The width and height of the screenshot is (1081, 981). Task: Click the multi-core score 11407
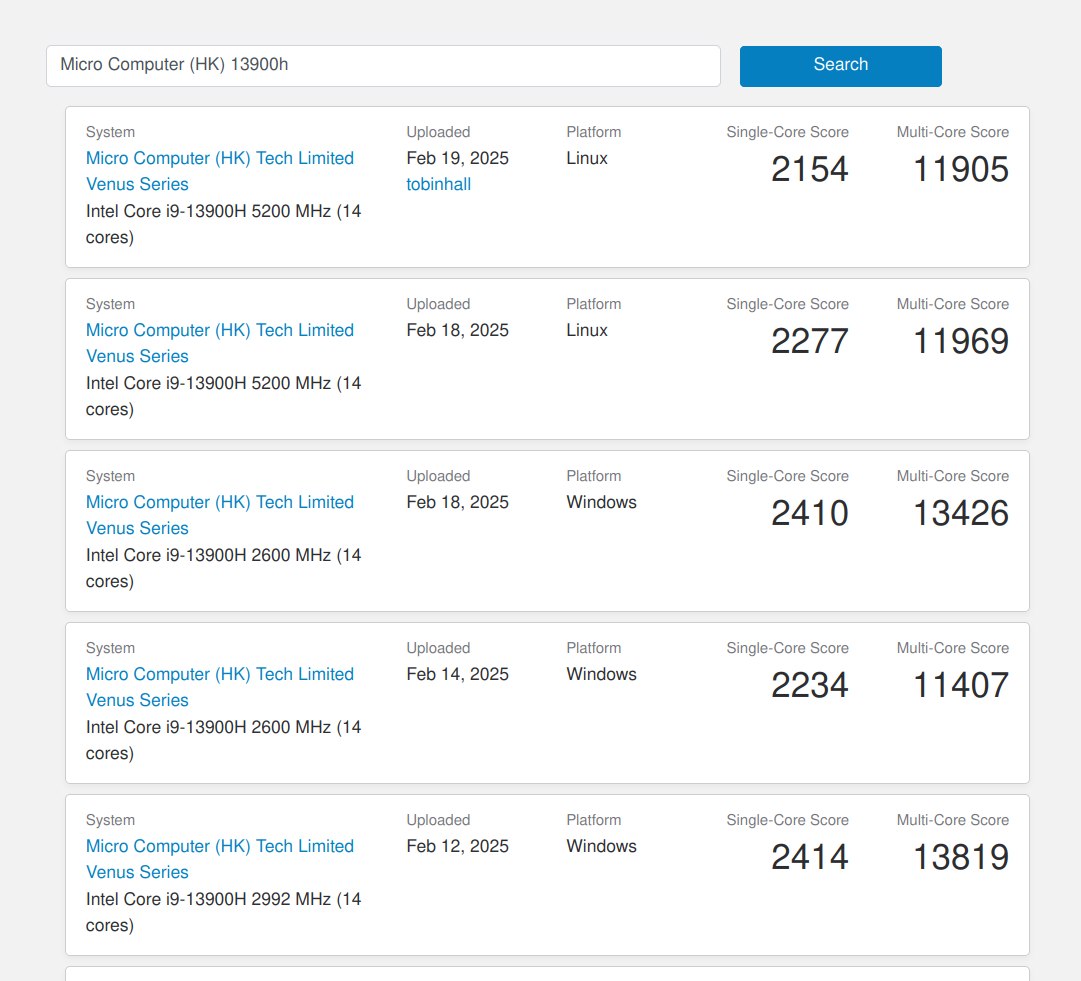pos(960,686)
